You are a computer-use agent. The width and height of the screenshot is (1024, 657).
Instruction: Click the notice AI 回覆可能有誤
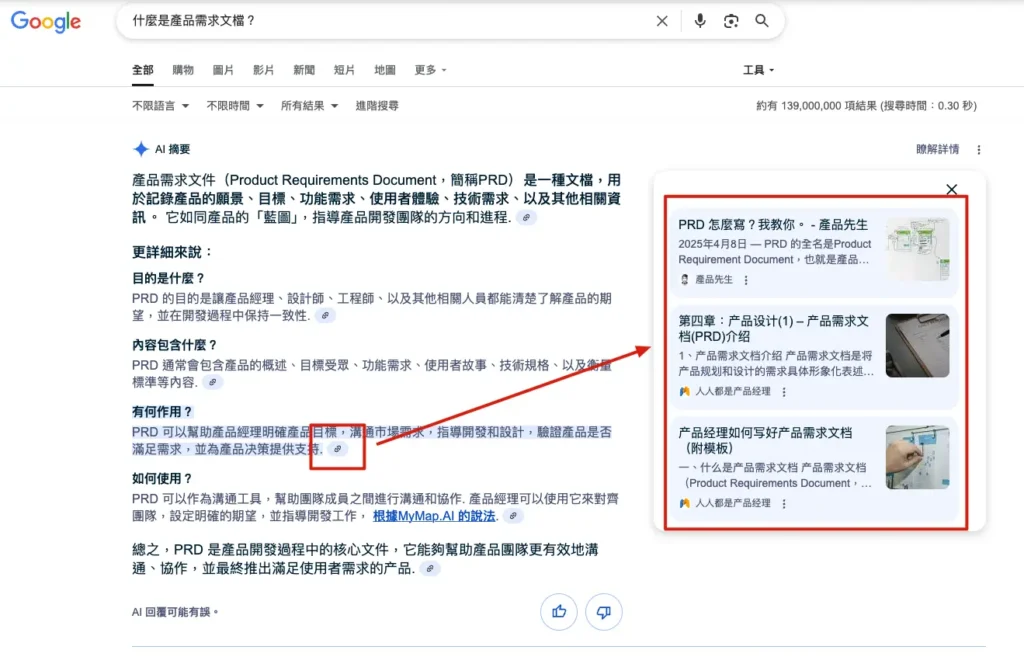174,612
